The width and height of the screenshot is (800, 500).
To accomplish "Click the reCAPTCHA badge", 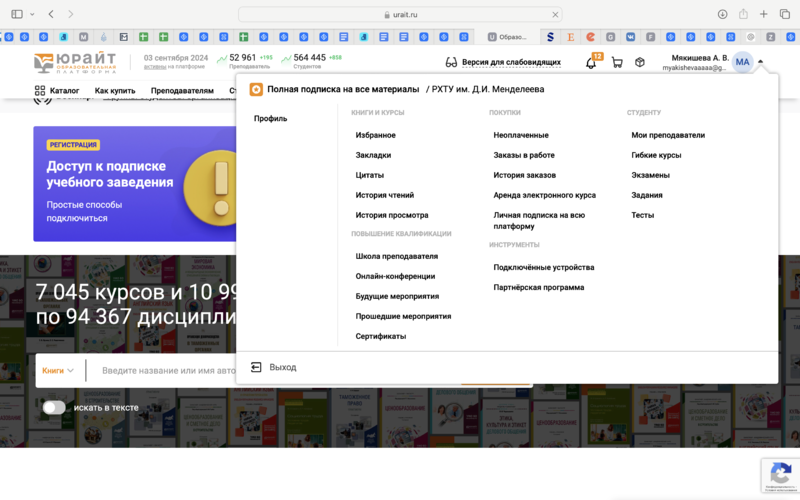I will tap(780, 475).
